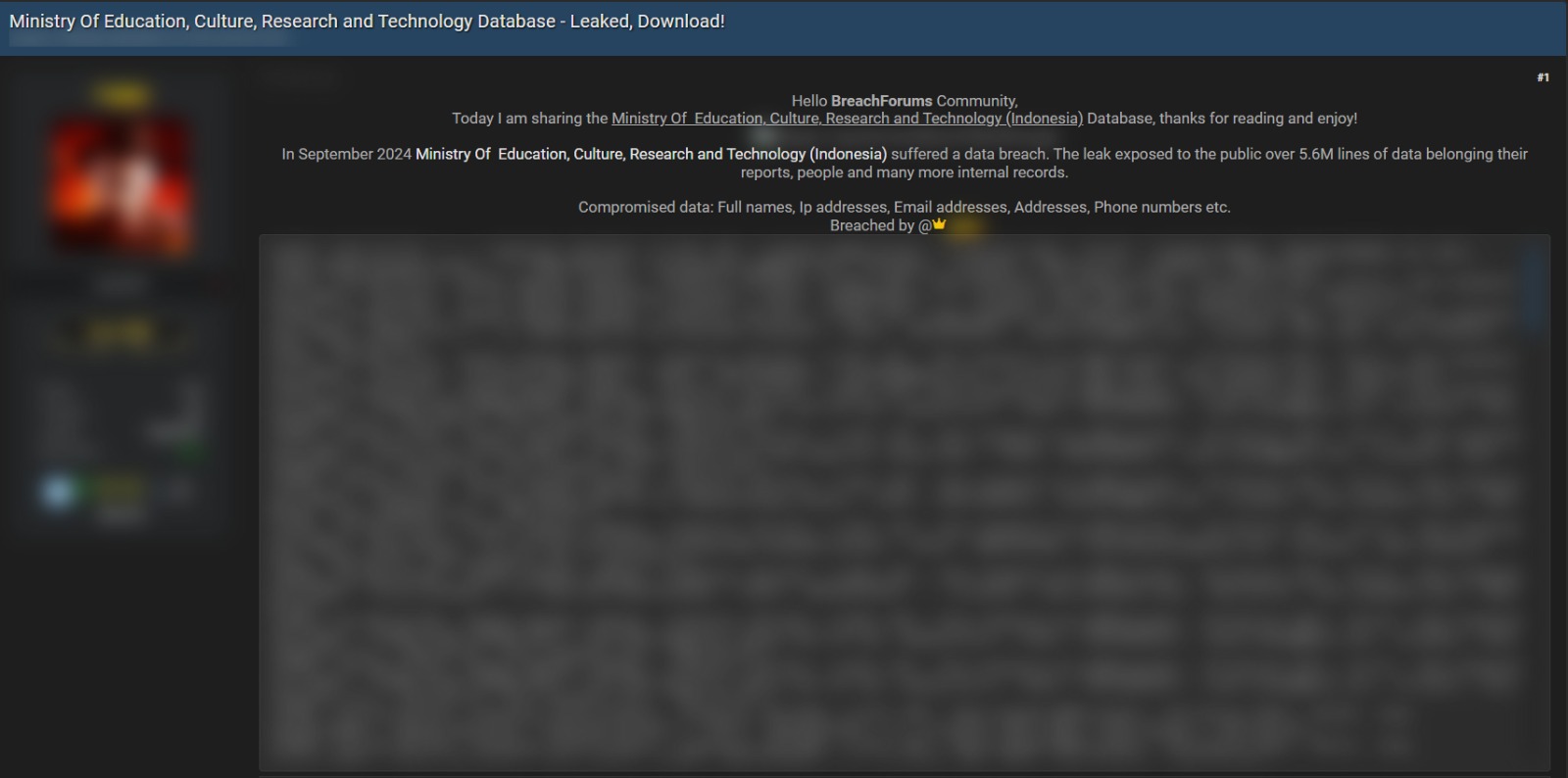This screenshot has height=778, width=1568.
Task: Click the blurred username mention after crown
Action: click(965, 227)
